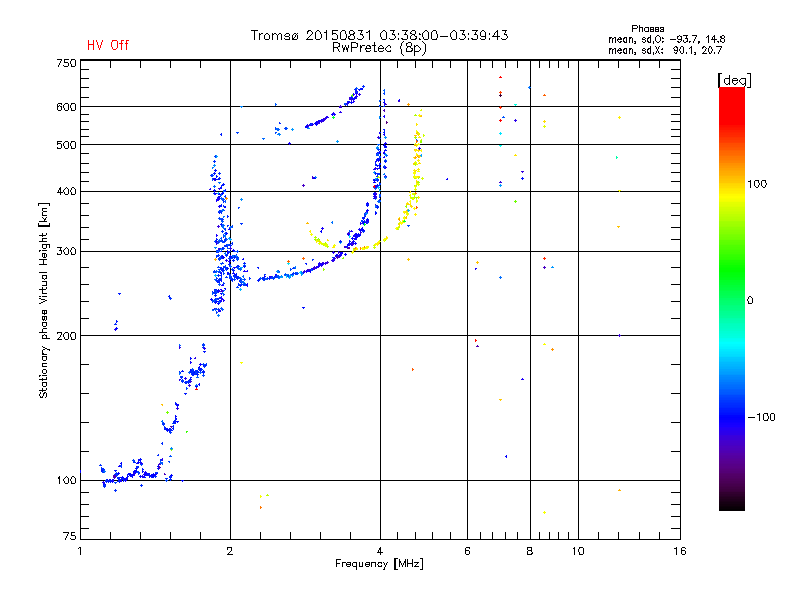Click the colorbar label '-100'
This screenshot has height=600, width=800.
point(761,417)
